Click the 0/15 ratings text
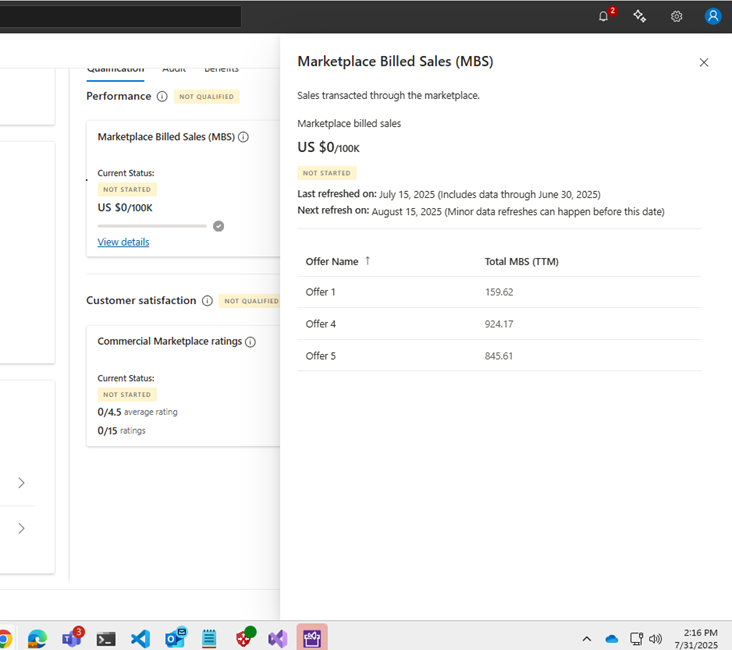The width and height of the screenshot is (732, 650). 121,431
